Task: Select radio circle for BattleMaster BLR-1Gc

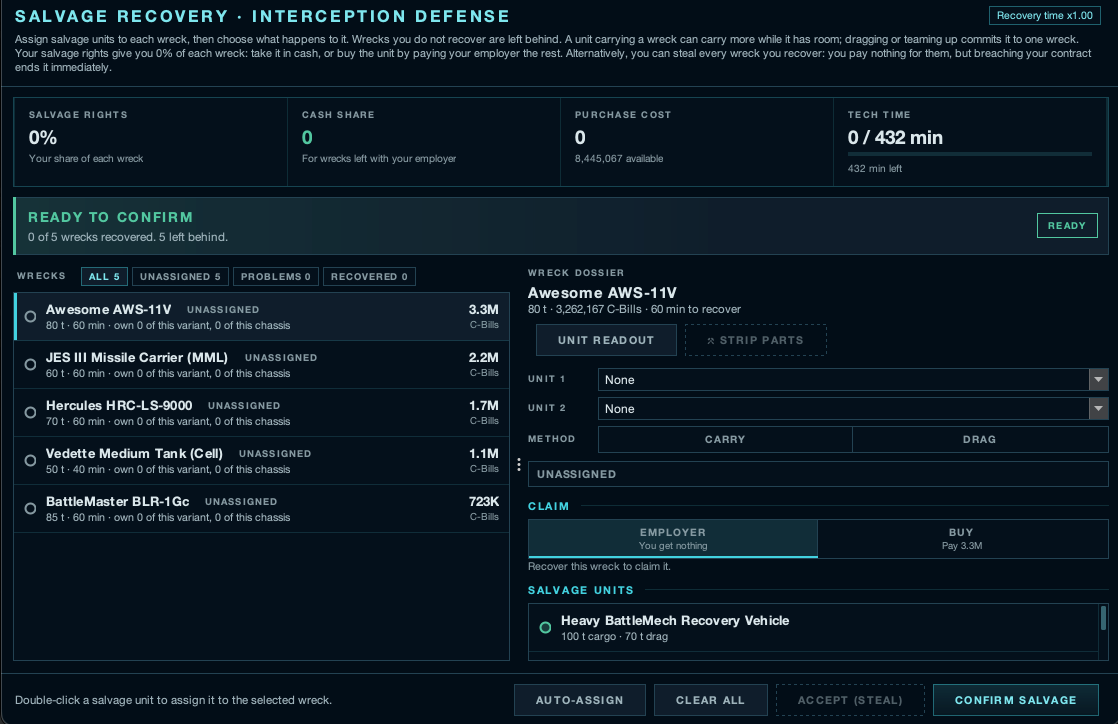Action: coord(31,509)
